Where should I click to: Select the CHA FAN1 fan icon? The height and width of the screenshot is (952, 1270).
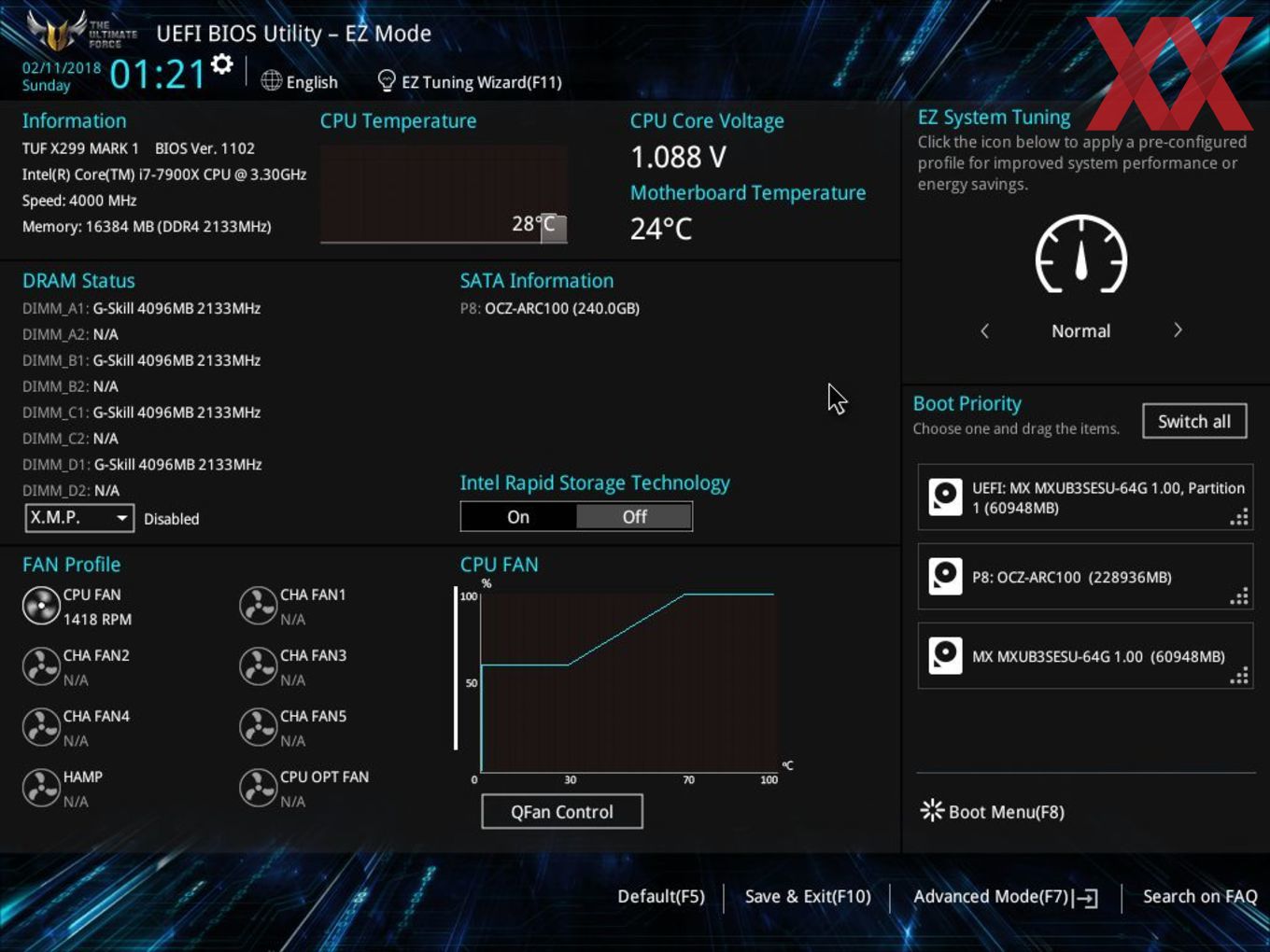click(258, 607)
